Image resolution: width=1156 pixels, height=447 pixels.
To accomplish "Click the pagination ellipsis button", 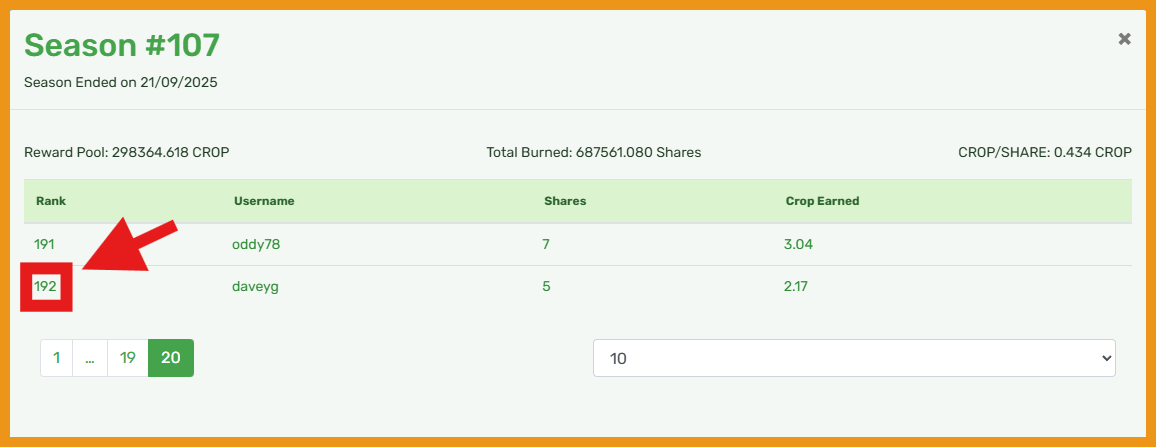I will pyautogui.click(x=90, y=358).
